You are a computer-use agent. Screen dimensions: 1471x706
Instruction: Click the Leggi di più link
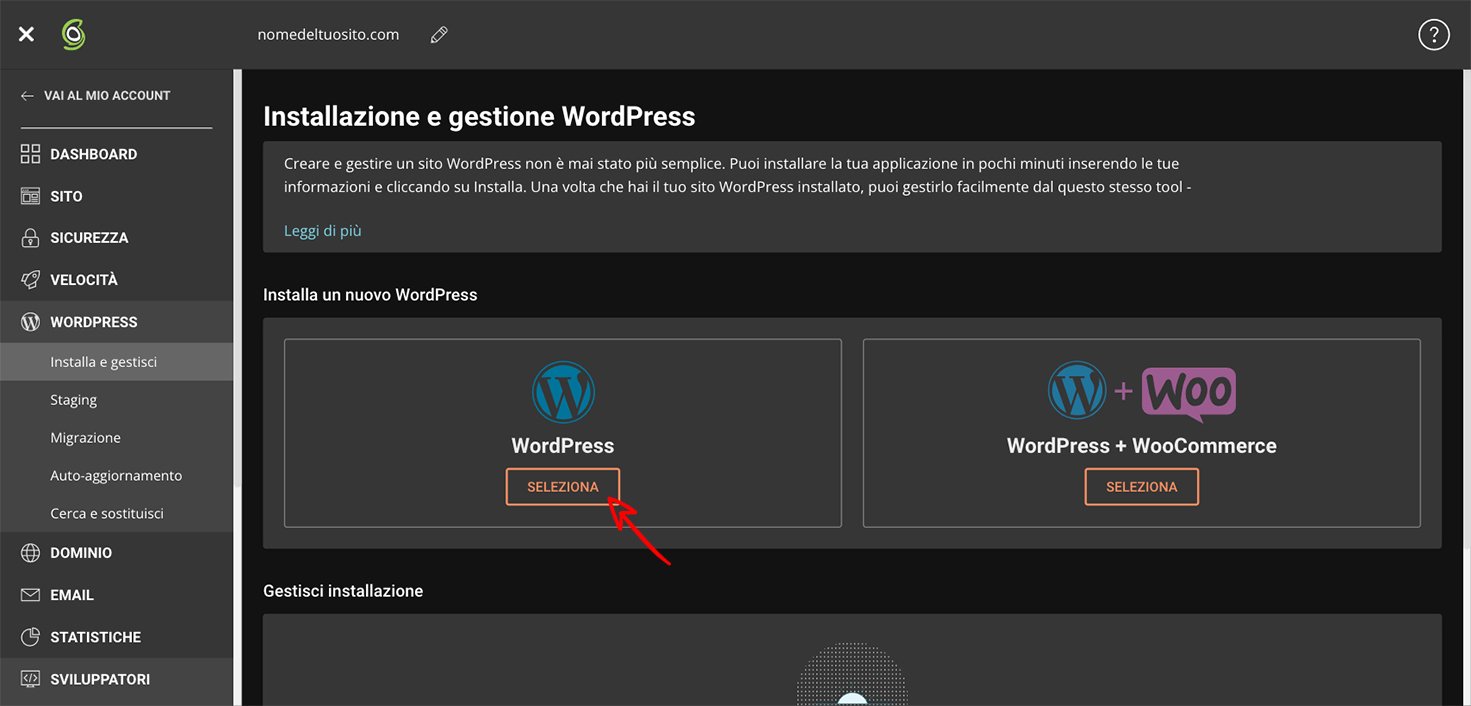coord(322,231)
